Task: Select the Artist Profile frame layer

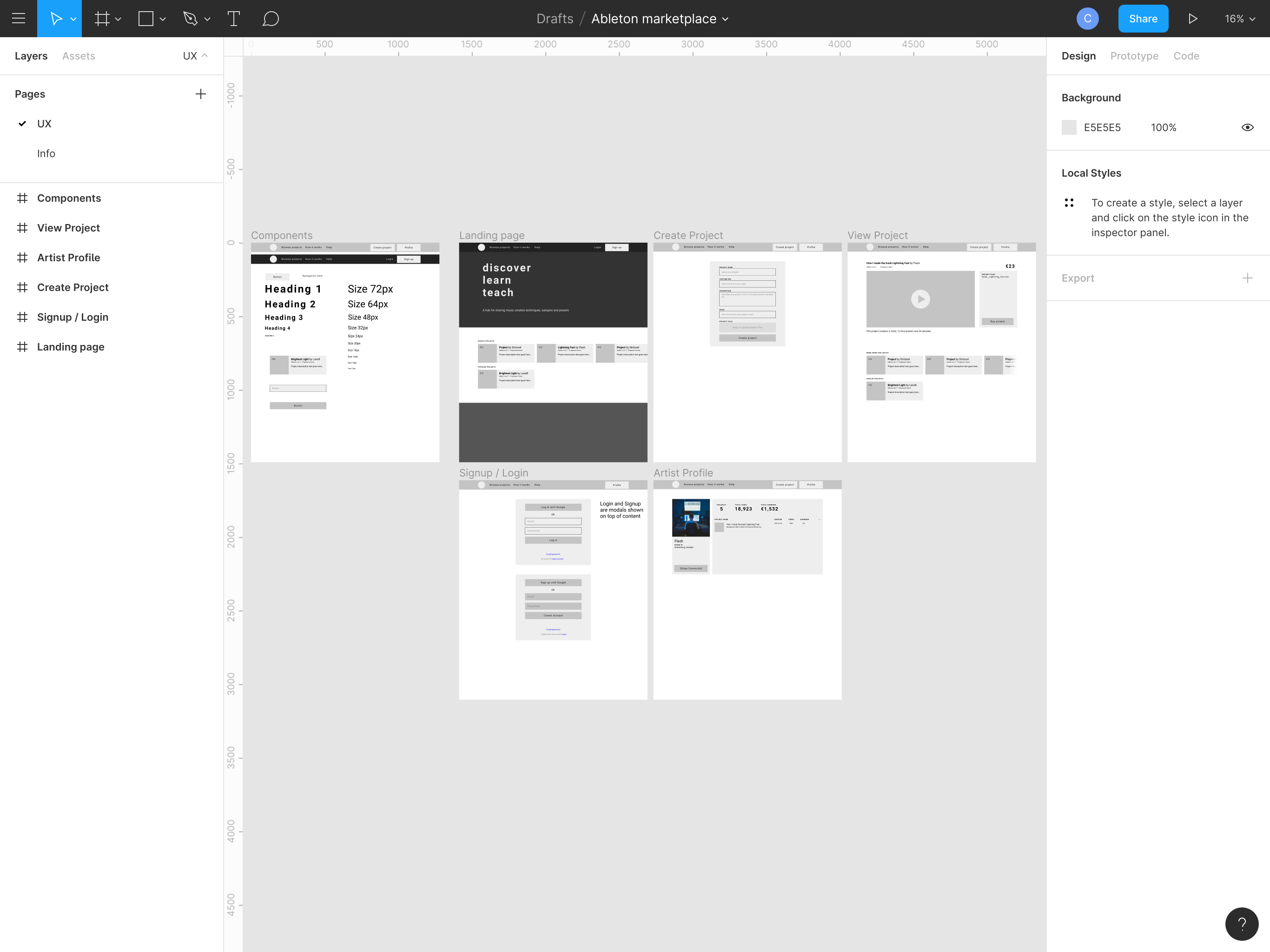Action: pos(68,258)
